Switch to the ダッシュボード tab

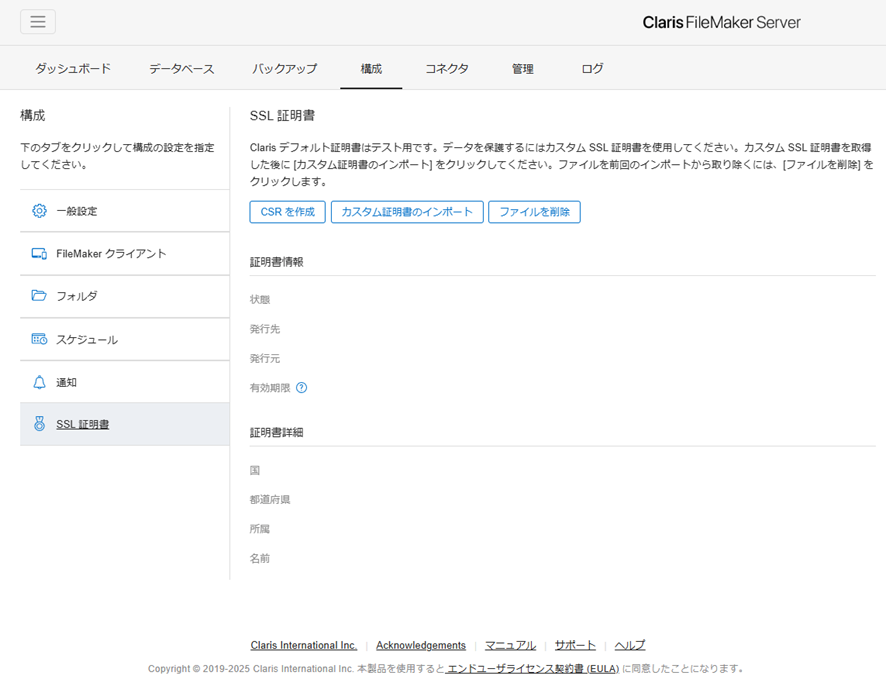(73, 68)
